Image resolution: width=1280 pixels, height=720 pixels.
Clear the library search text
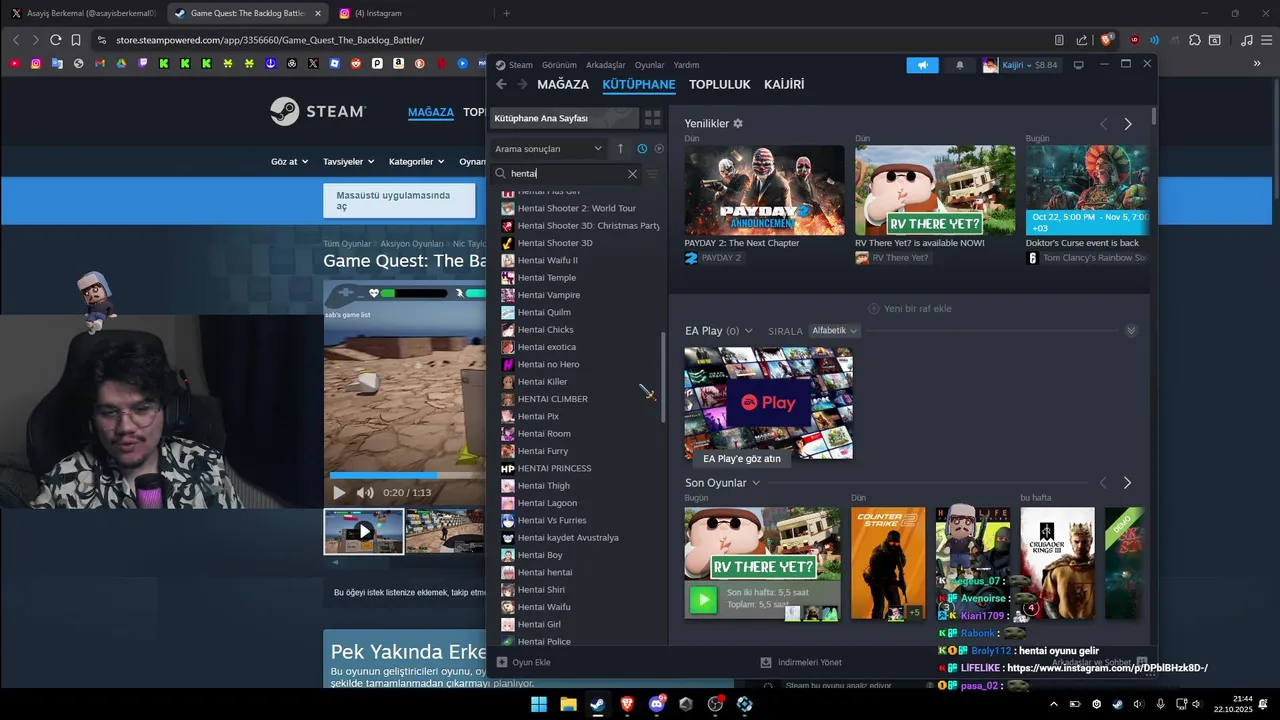632,174
